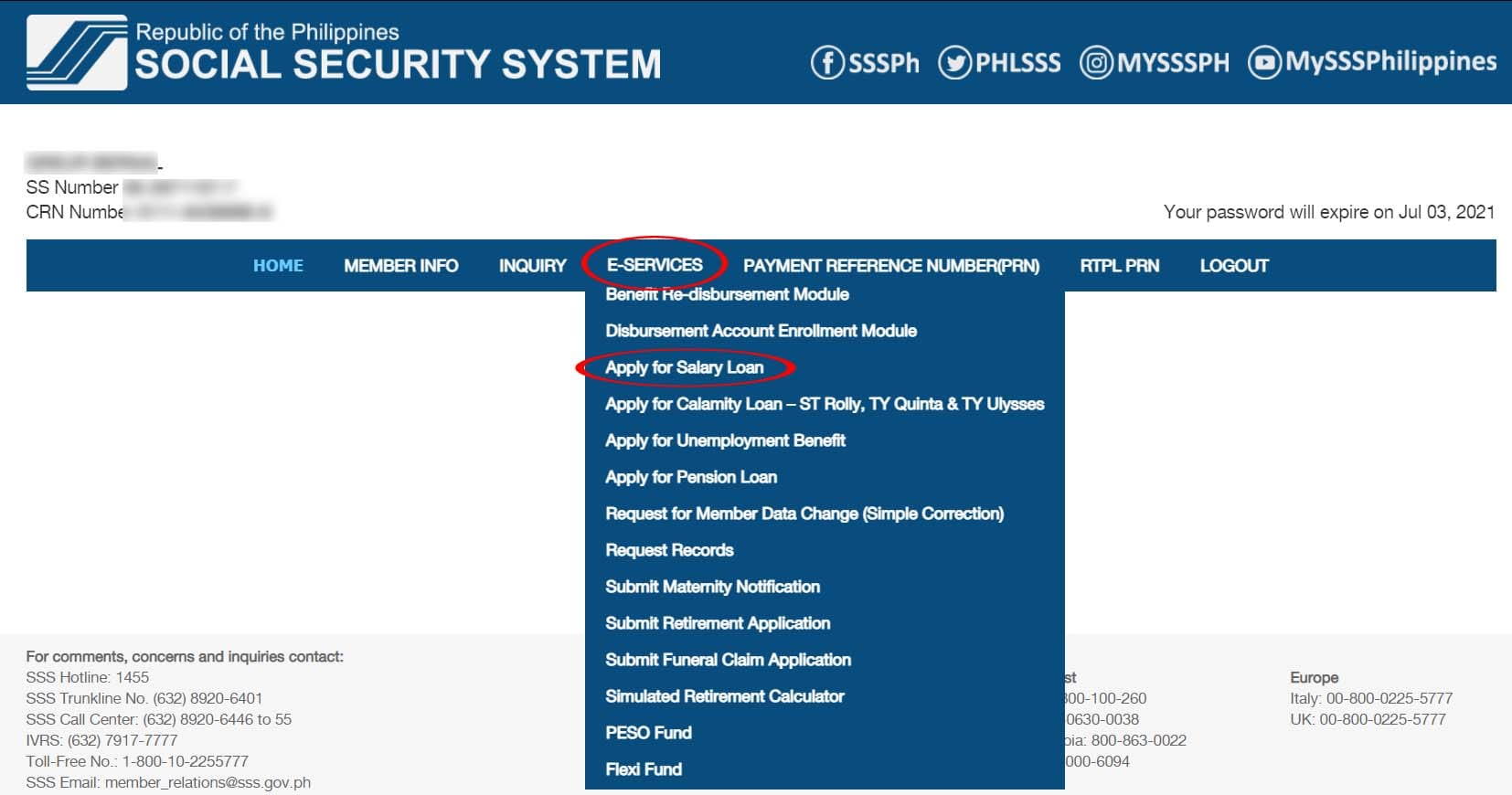Open Request for Member Data Change
This screenshot has width=1512, height=795.
(x=804, y=514)
